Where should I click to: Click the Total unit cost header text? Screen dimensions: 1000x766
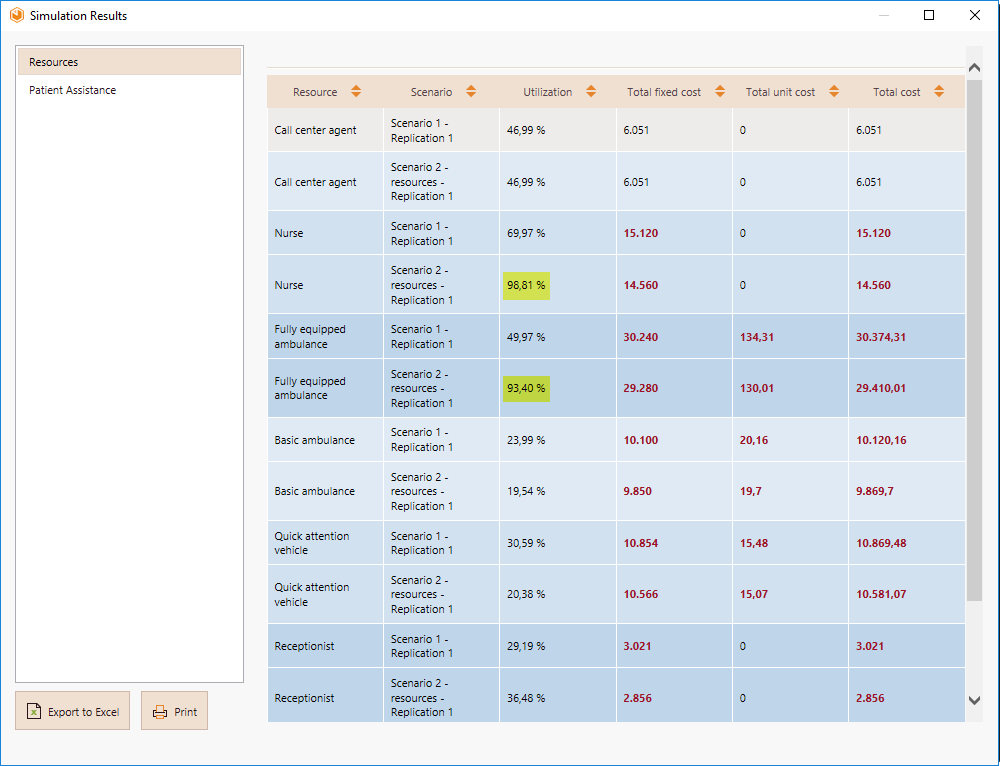click(781, 92)
